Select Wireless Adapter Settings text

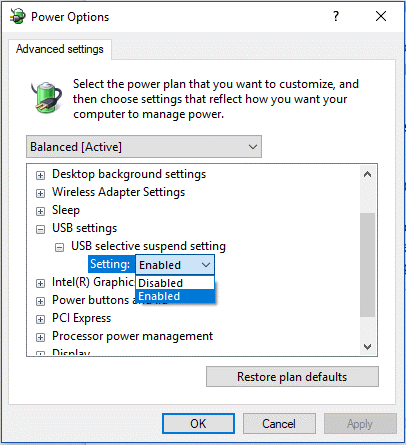pyautogui.click(x=118, y=192)
